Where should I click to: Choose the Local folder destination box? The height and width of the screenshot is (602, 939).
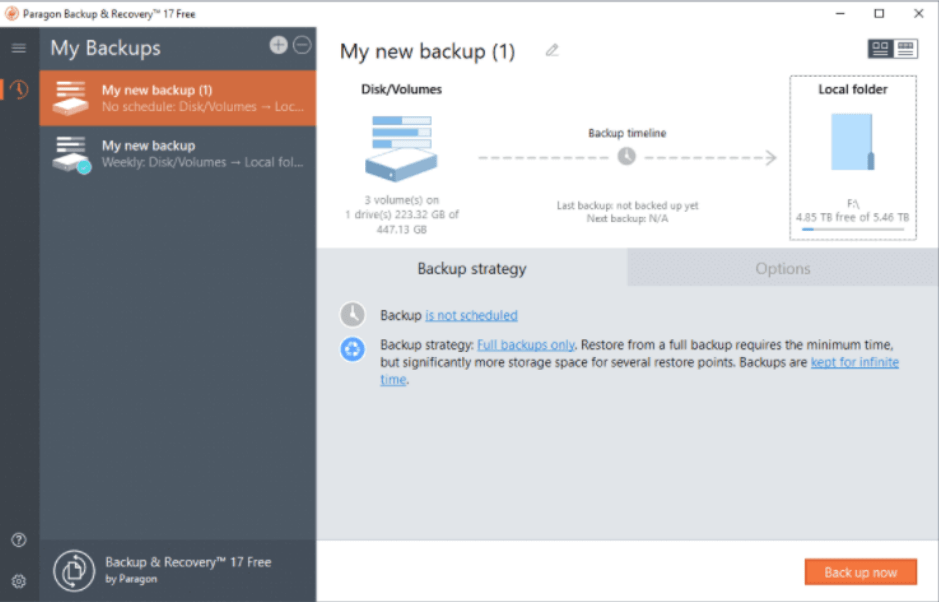[853, 158]
